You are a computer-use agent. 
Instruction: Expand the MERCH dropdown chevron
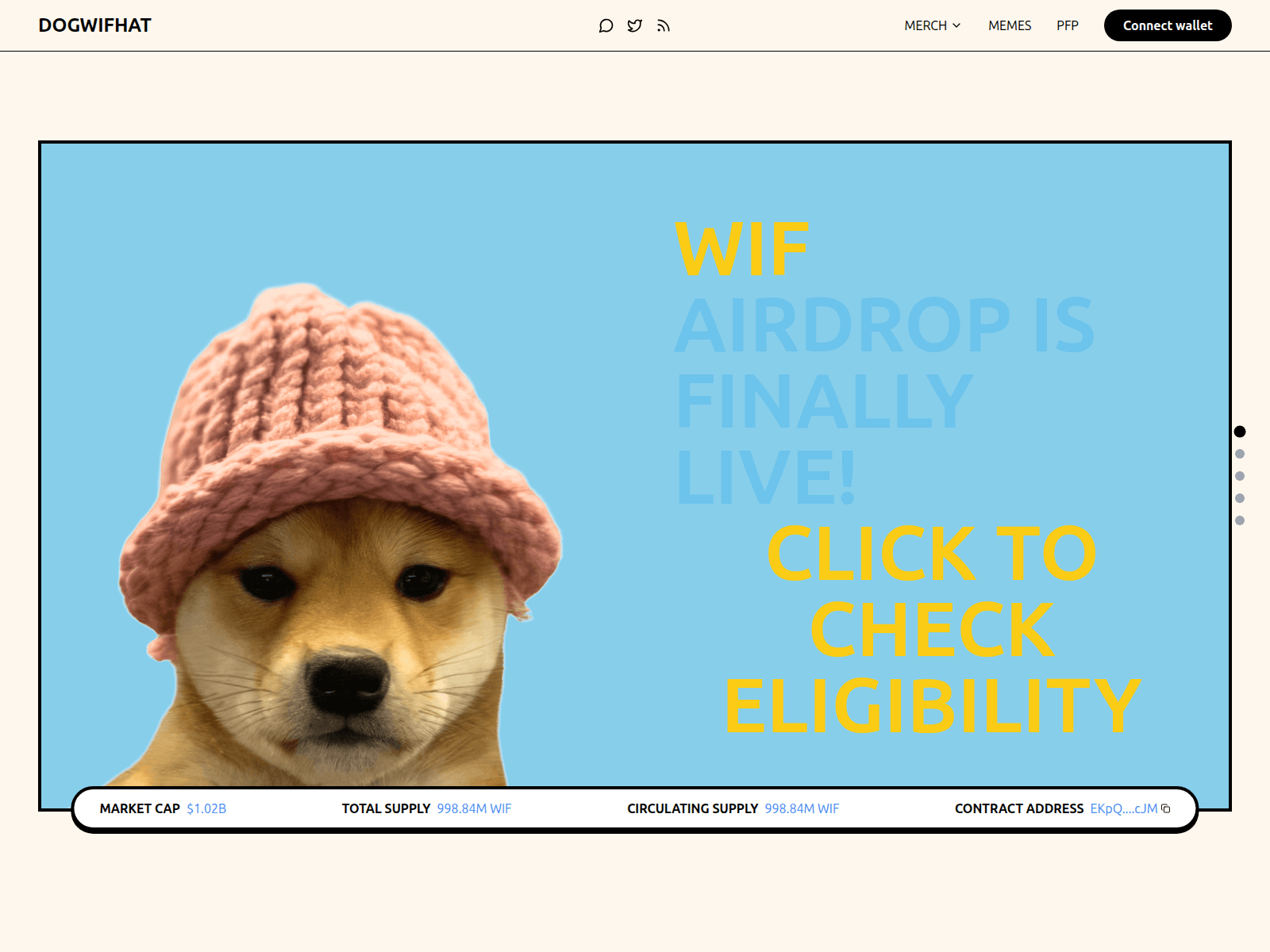coord(957,25)
